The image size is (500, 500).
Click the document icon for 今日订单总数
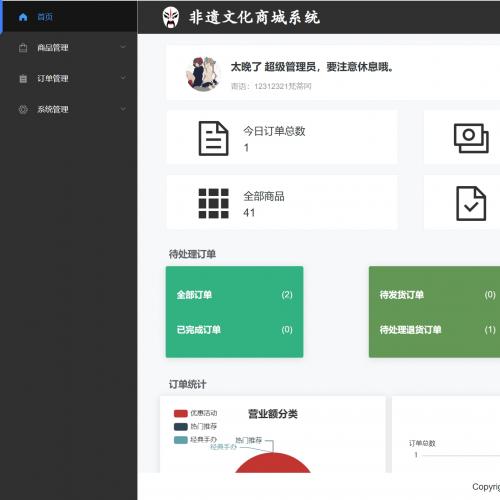[x=213, y=138]
